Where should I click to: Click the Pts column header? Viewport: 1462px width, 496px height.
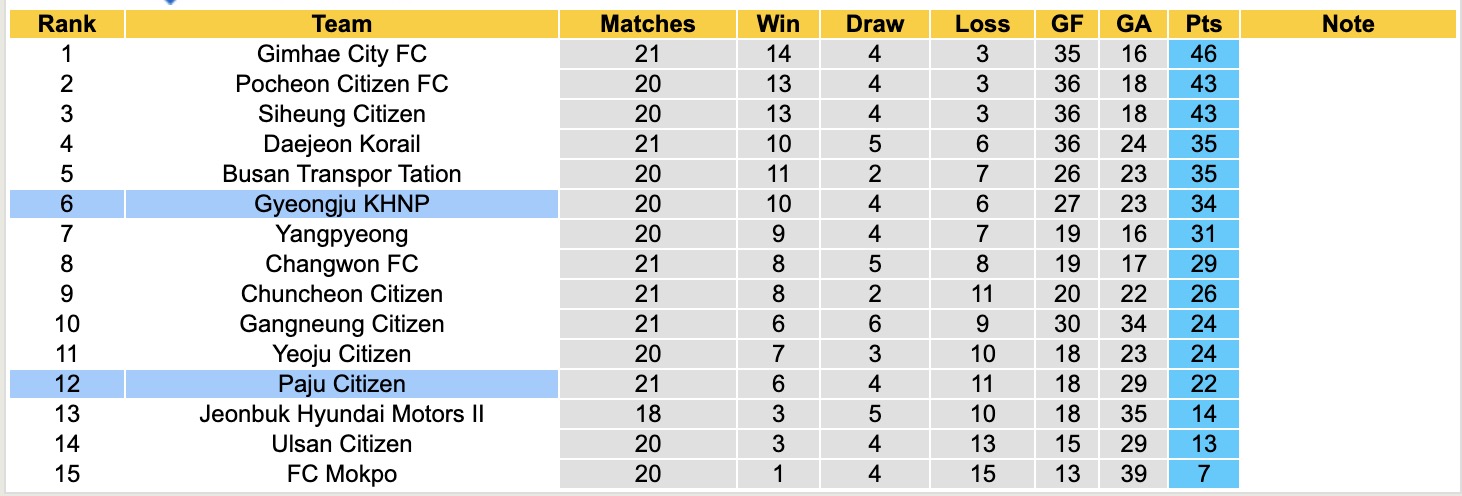1203,24
